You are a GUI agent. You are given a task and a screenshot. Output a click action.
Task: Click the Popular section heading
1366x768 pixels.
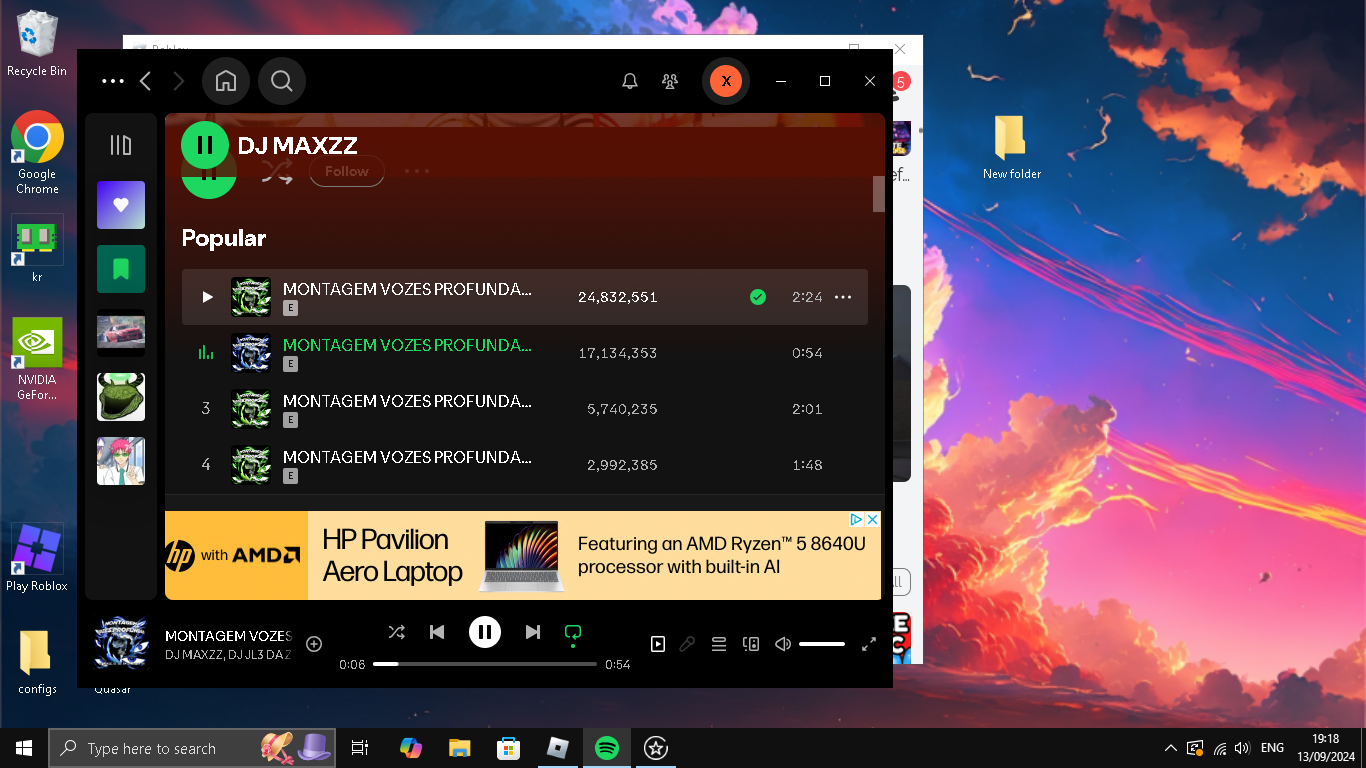coord(224,238)
